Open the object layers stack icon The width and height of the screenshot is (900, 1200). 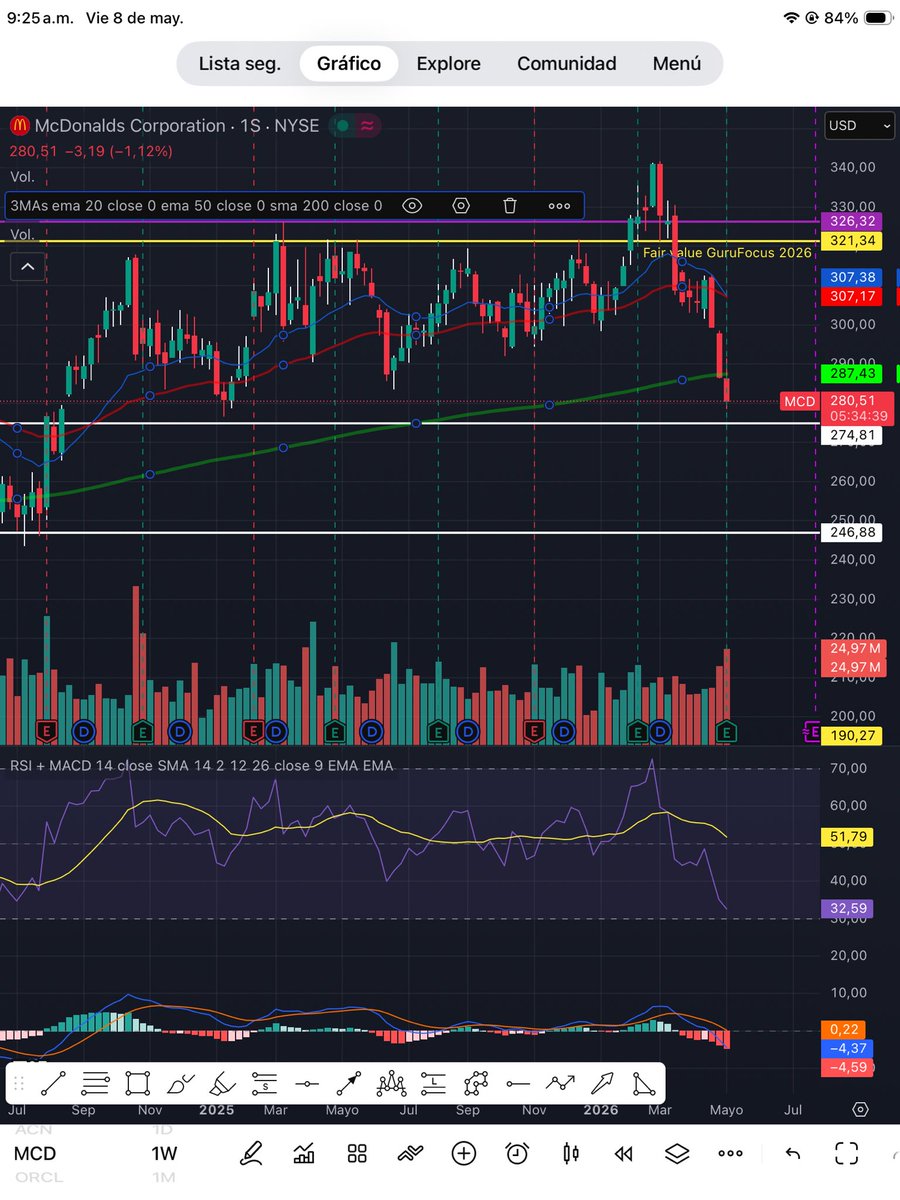click(677, 1153)
